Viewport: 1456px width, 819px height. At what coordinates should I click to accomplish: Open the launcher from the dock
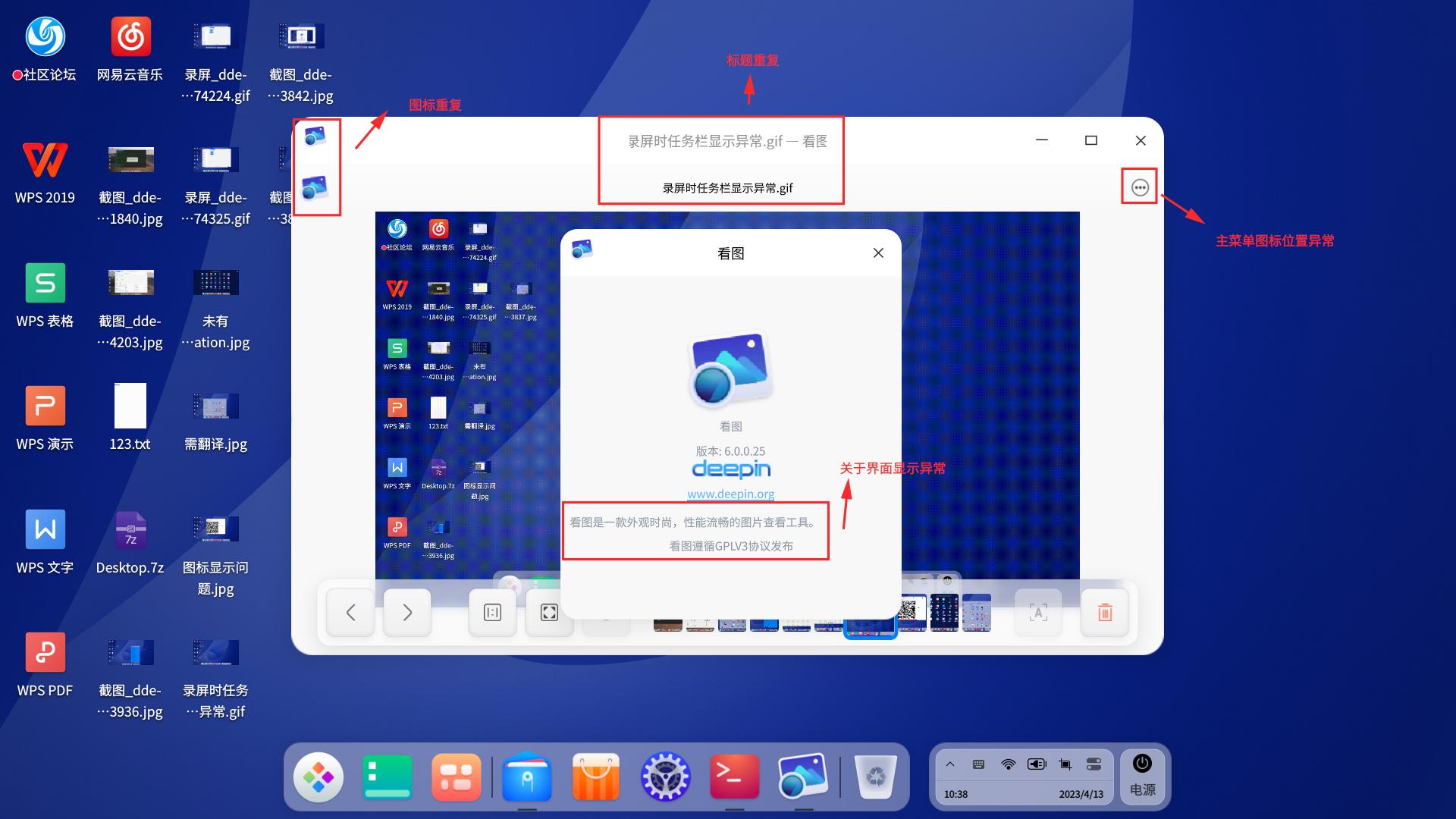pyautogui.click(x=318, y=777)
